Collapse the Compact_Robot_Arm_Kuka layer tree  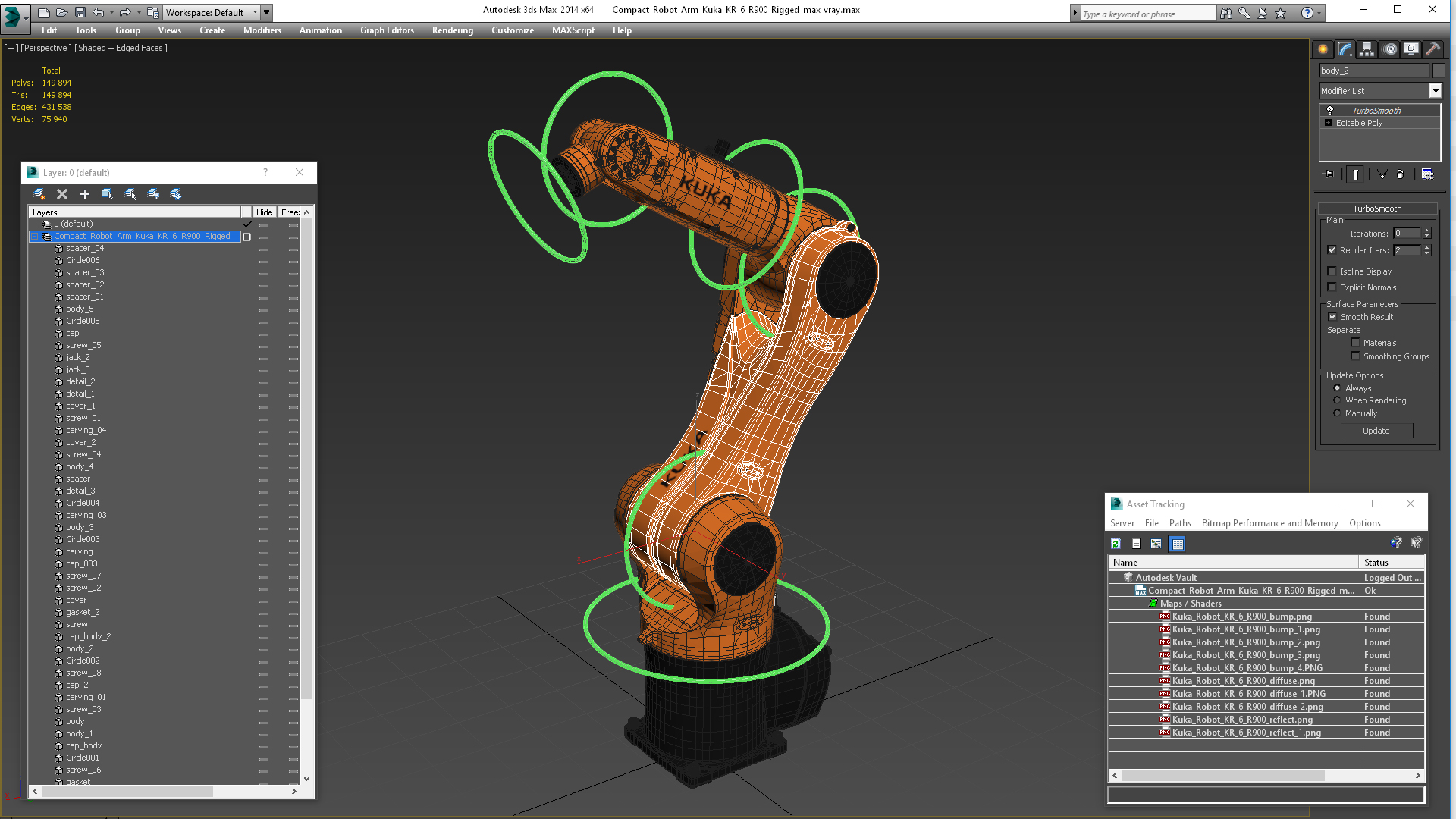tap(35, 237)
